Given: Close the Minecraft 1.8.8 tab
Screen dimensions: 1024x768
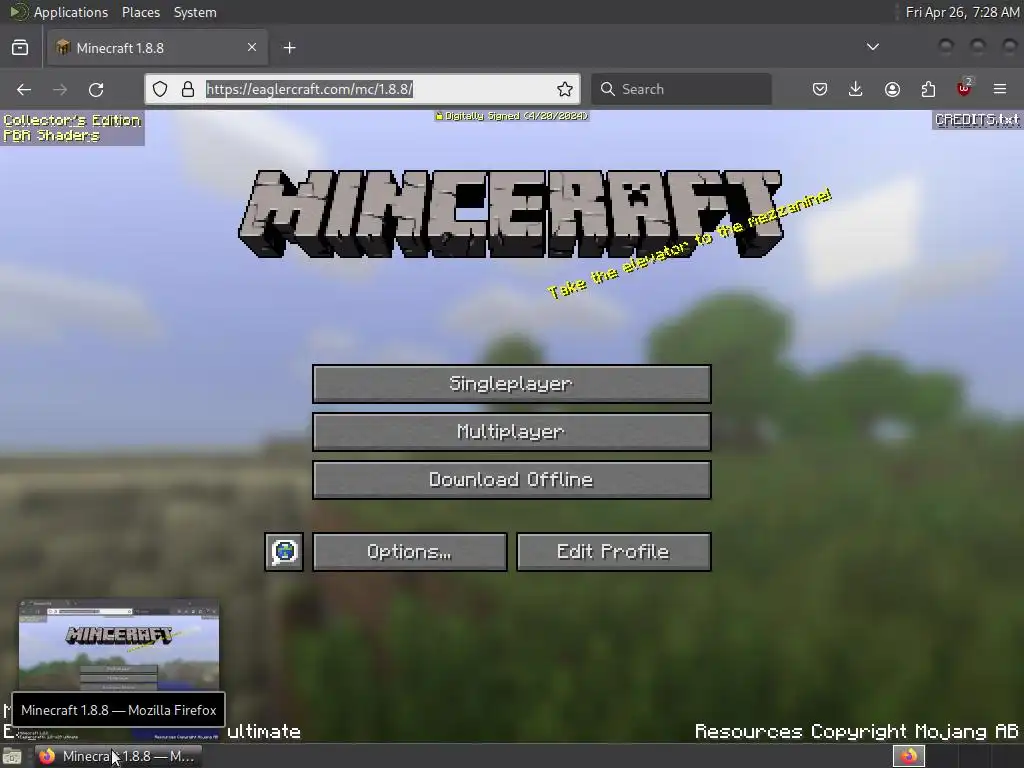Looking at the screenshot, I should (252, 47).
